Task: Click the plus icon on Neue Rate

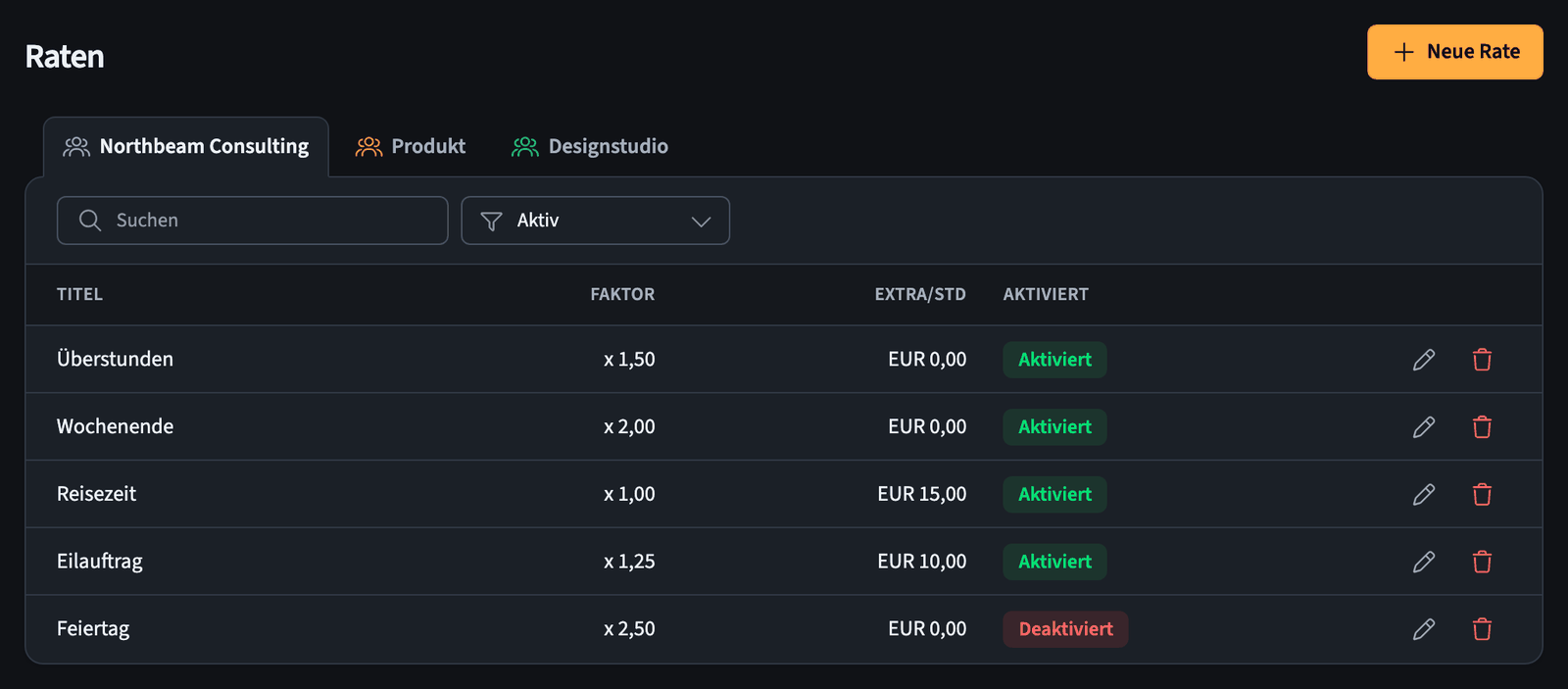Action: click(x=1404, y=52)
